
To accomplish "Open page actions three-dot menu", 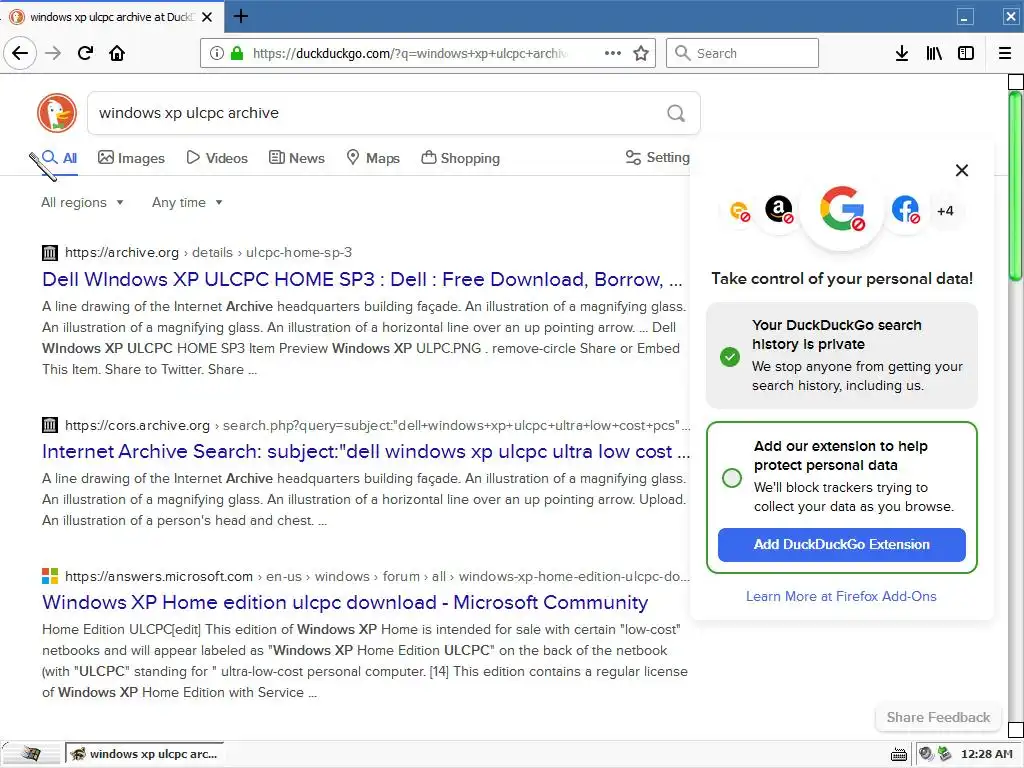I will click(x=613, y=53).
